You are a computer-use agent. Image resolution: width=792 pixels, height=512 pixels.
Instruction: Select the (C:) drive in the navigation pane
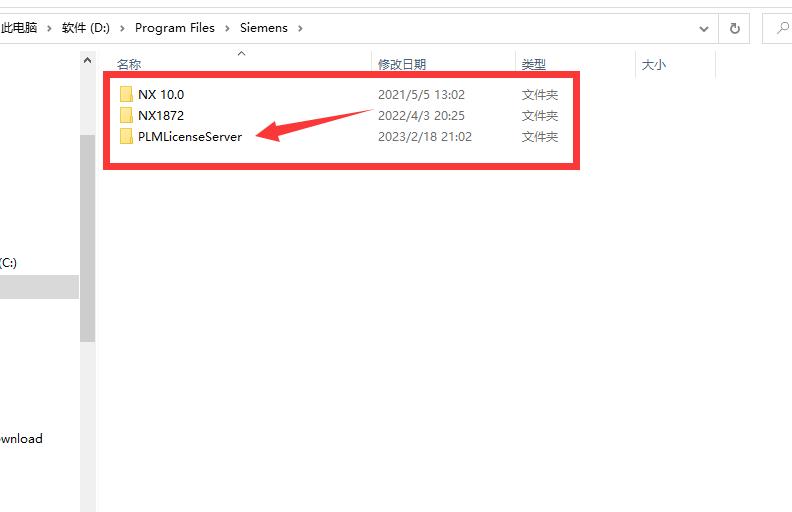[x=8, y=263]
